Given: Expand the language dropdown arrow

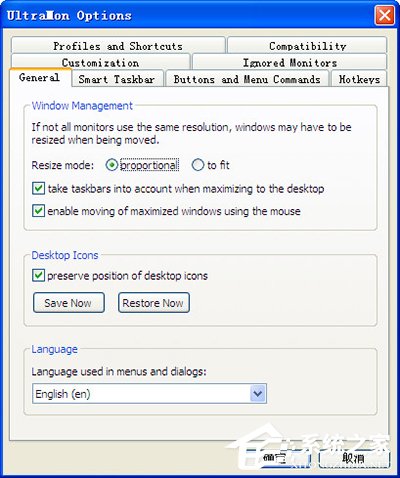Looking at the screenshot, I should pos(257,394).
